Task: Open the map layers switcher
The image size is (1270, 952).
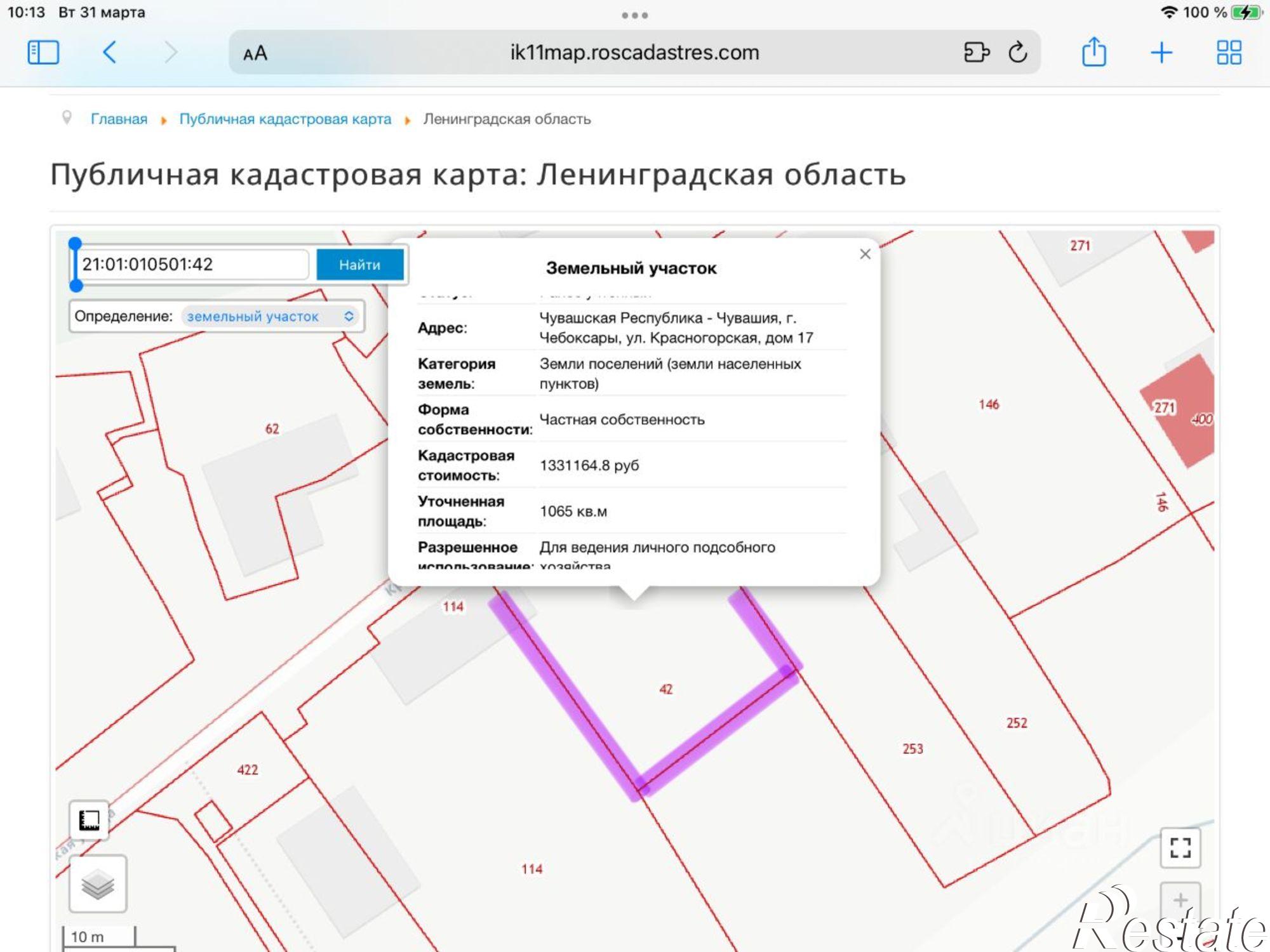Action: [98, 884]
